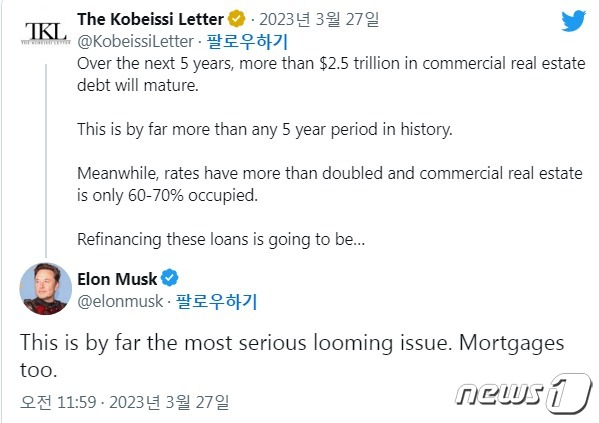The height and width of the screenshot is (423, 599).
Task: Open the TKL profile avatar
Action: pyautogui.click(x=46, y=34)
